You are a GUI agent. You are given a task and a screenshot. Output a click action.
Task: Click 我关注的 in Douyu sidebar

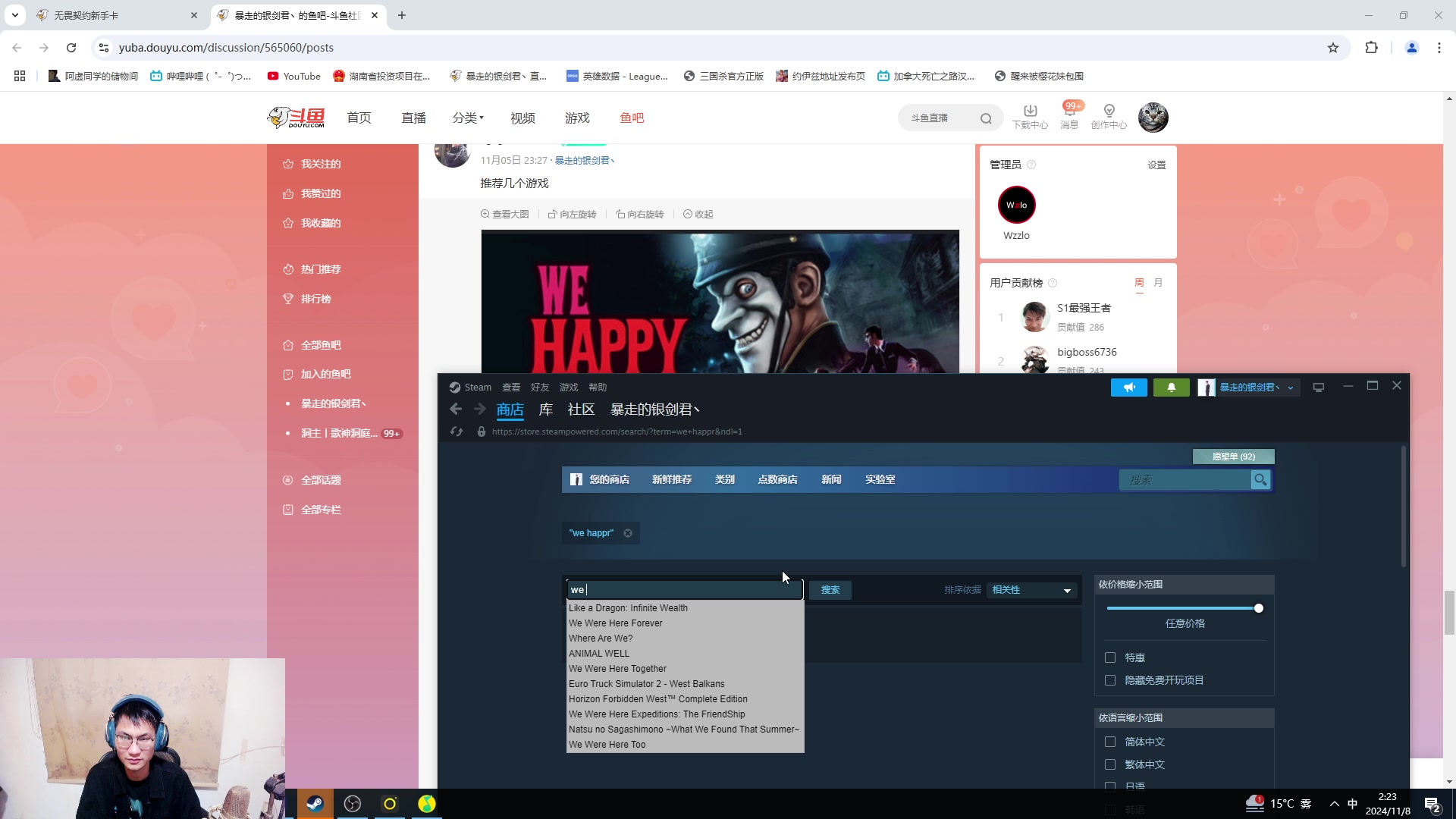[320, 164]
